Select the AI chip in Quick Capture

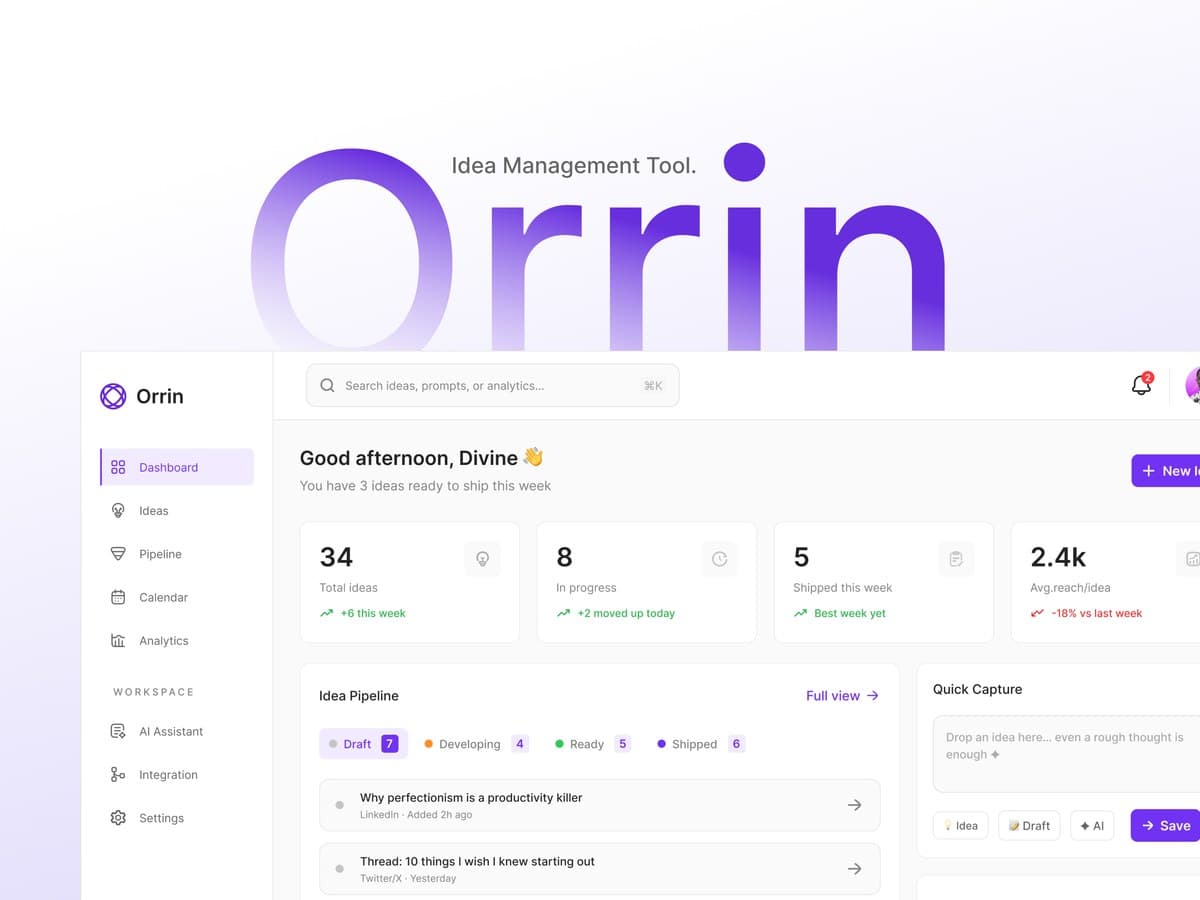click(x=1092, y=825)
